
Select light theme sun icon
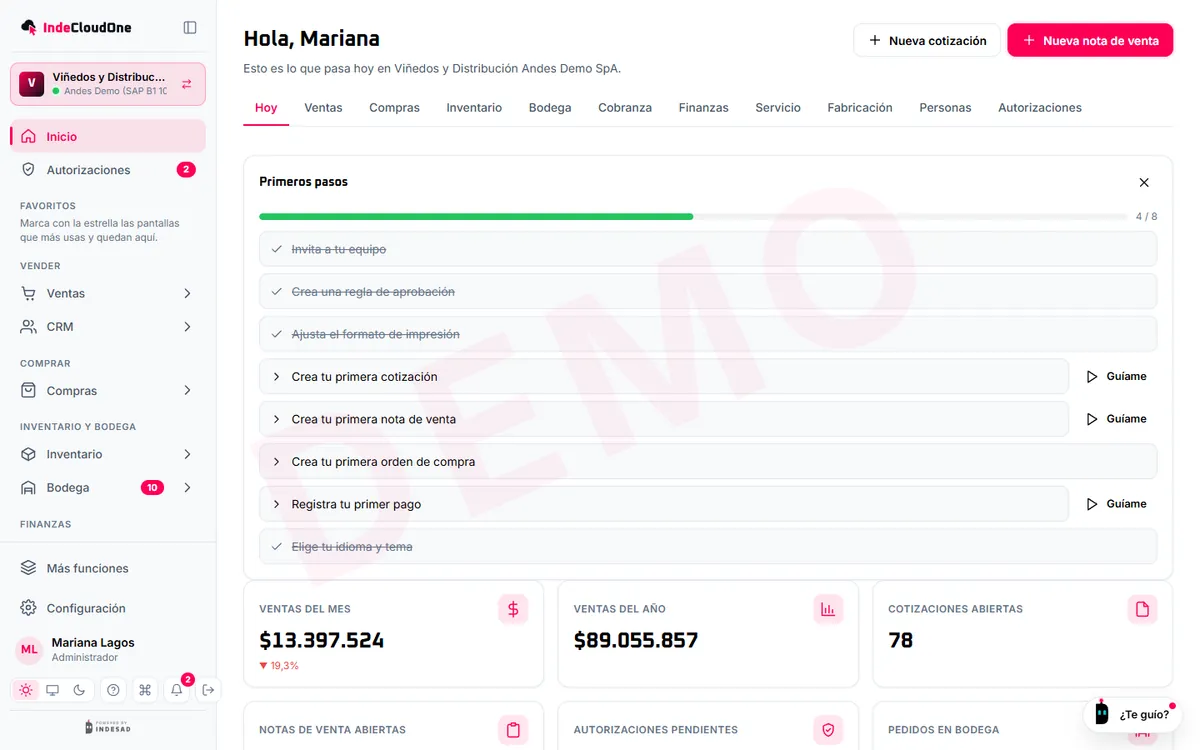click(26, 690)
